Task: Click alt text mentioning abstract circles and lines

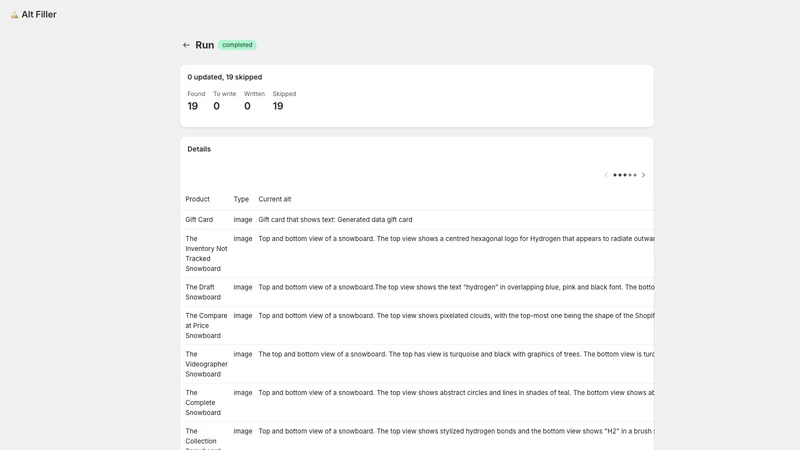Action: click(456, 393)
